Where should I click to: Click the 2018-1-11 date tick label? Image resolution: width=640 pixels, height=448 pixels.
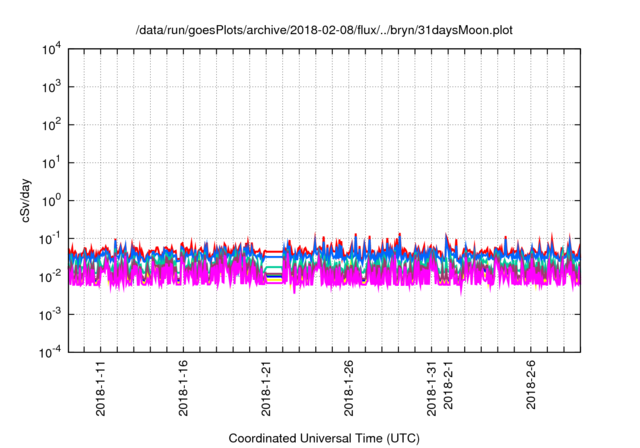click(101, 388)
